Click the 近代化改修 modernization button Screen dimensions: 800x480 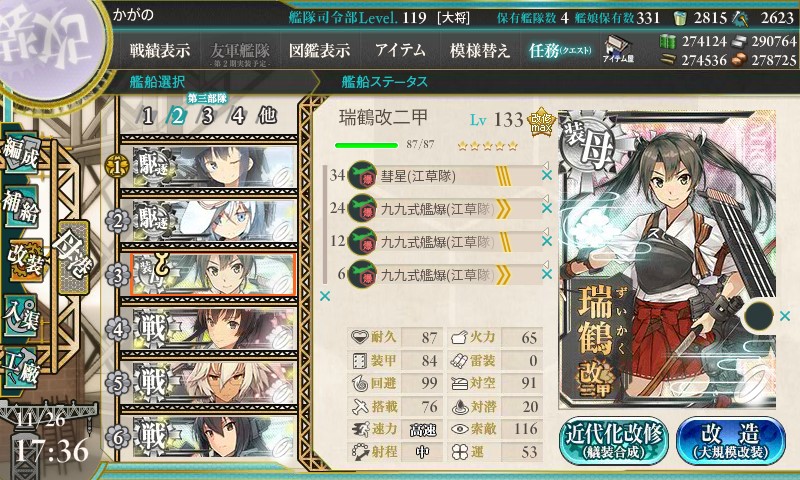pyautogui.click(x=614, y=441)
